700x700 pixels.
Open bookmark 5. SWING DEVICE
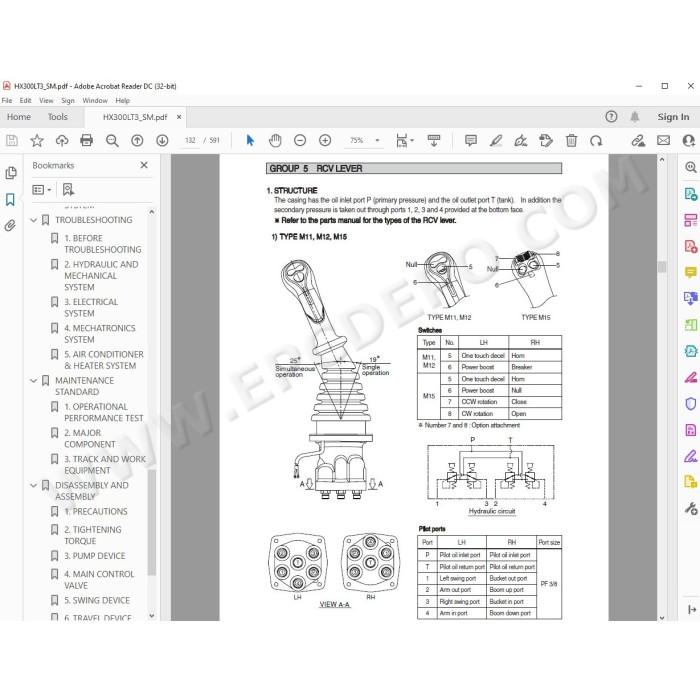(97, 600)
